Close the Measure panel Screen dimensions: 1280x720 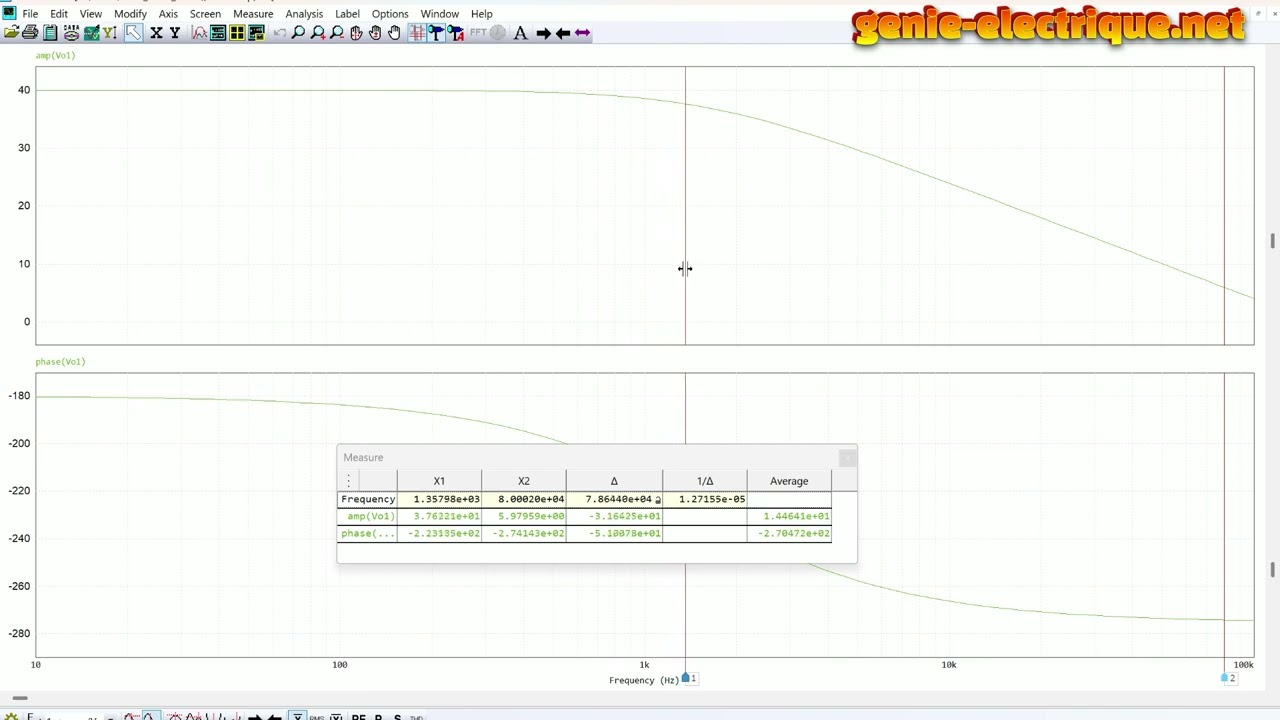tap(847, 458)
